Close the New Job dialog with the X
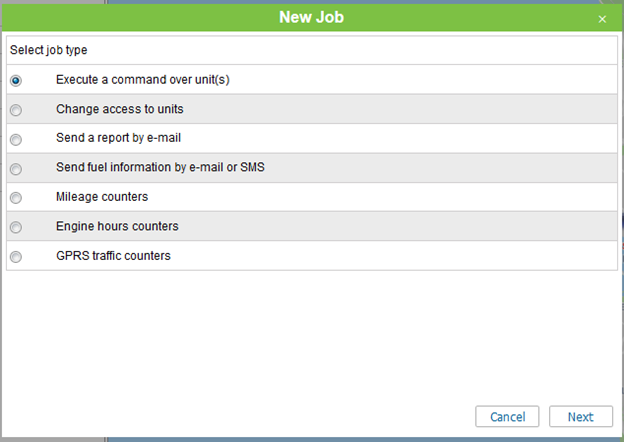Viewport: 624px width, 442px height. pos(602,19)
